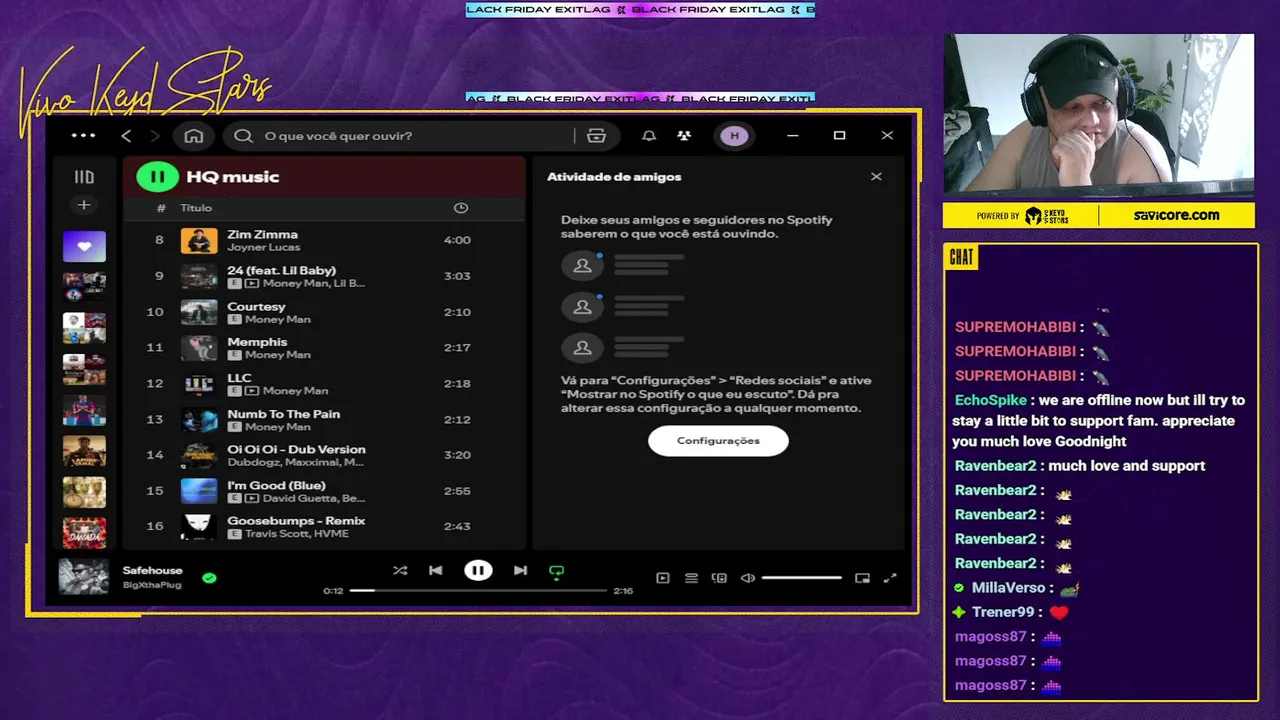Click the Safehouse now-playing album art

point(83,577)
